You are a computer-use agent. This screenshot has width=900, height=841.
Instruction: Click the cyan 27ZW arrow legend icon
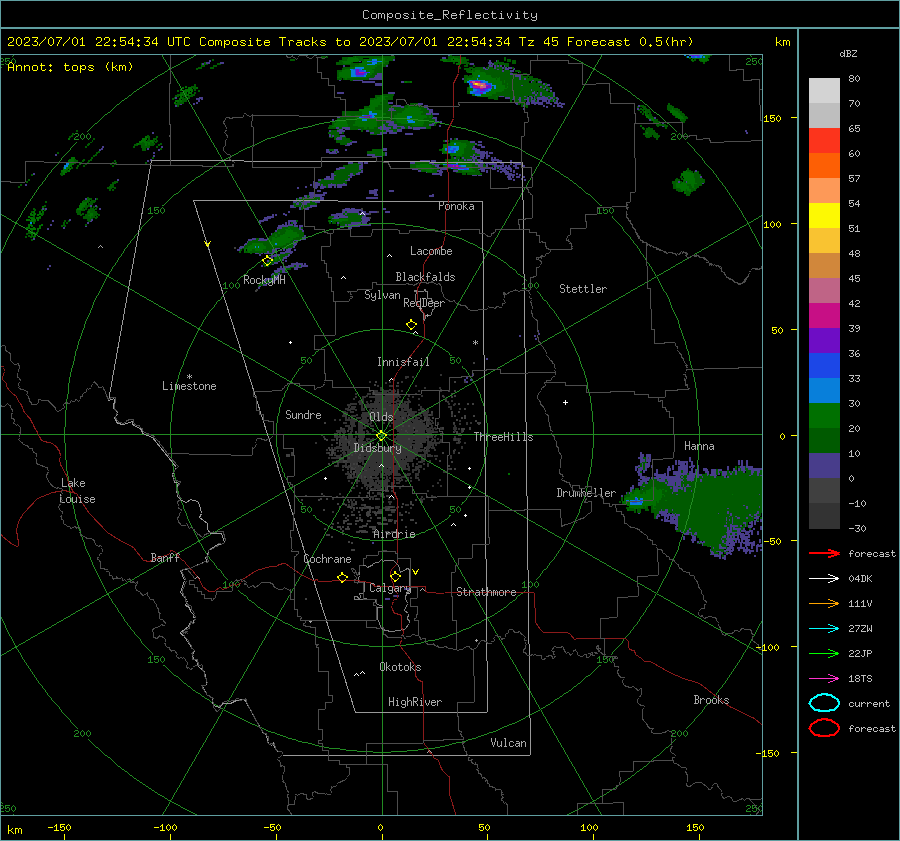coord(824,629)
